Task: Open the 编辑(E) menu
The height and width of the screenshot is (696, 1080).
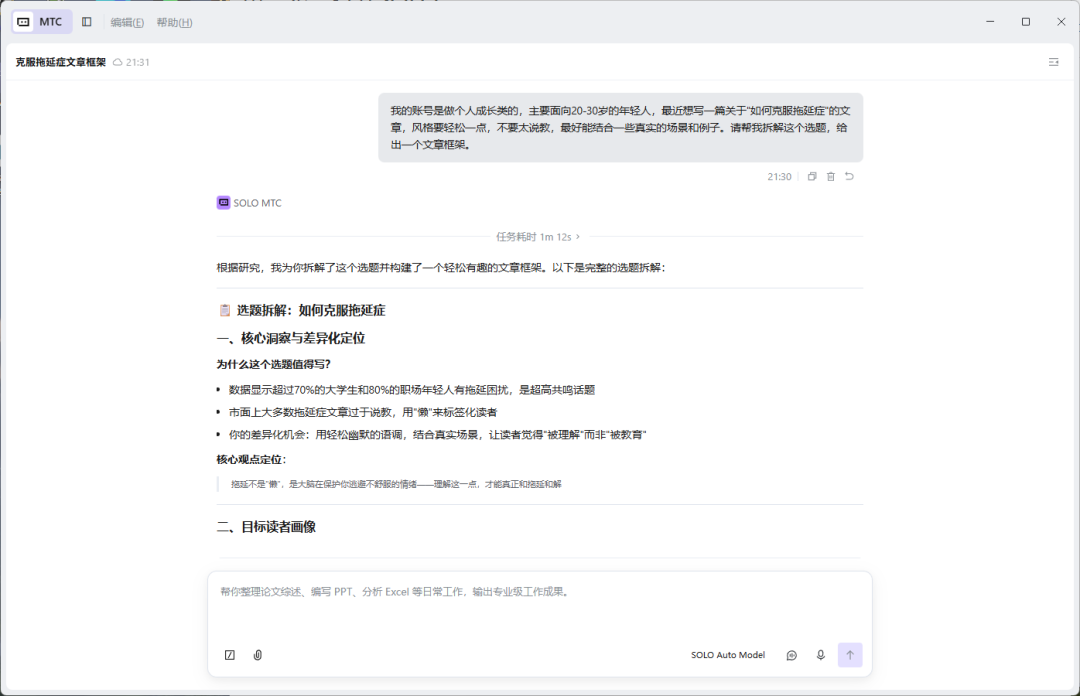Action: [127, 23]
